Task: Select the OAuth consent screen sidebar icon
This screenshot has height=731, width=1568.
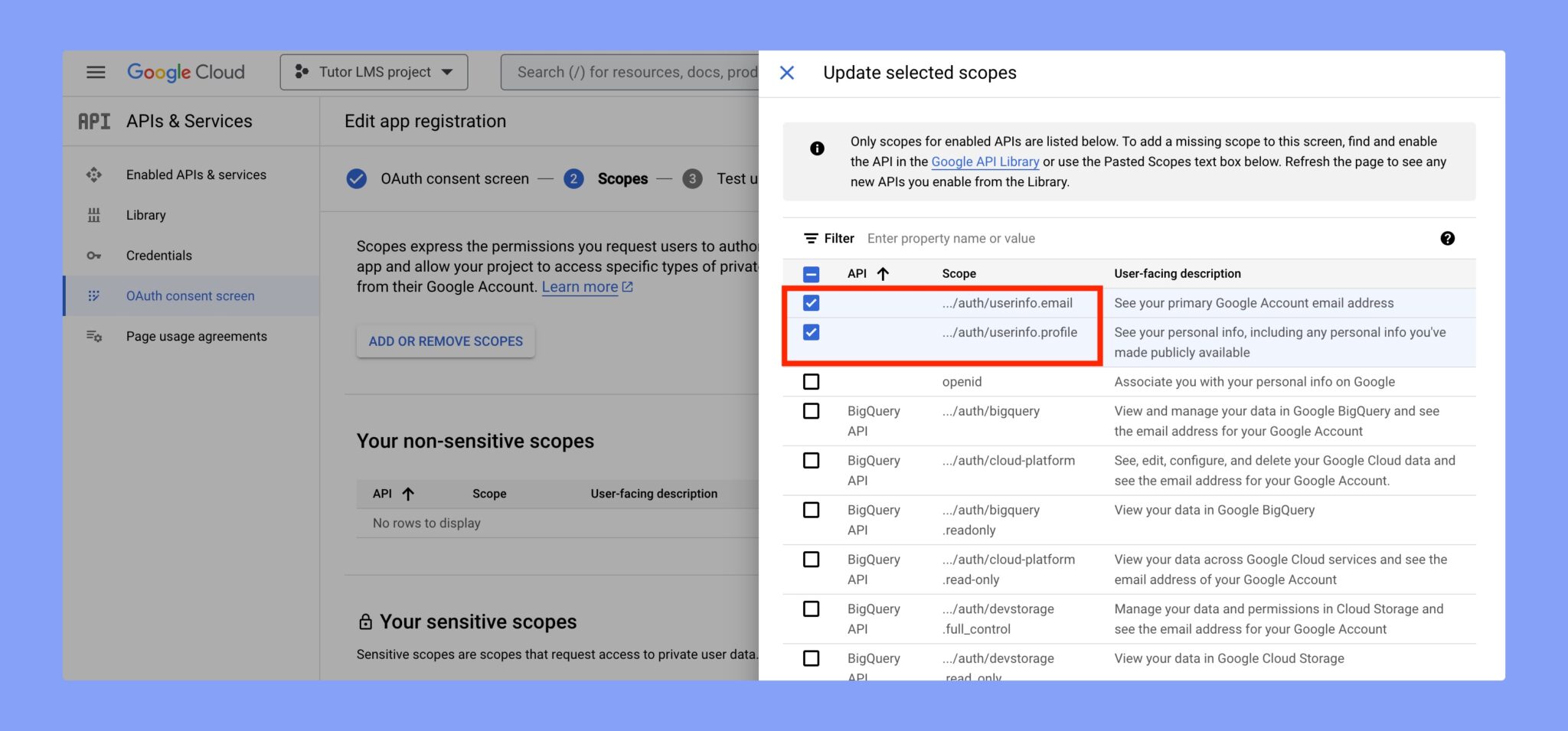Action: pyautogui.click(x=93, y=295)
